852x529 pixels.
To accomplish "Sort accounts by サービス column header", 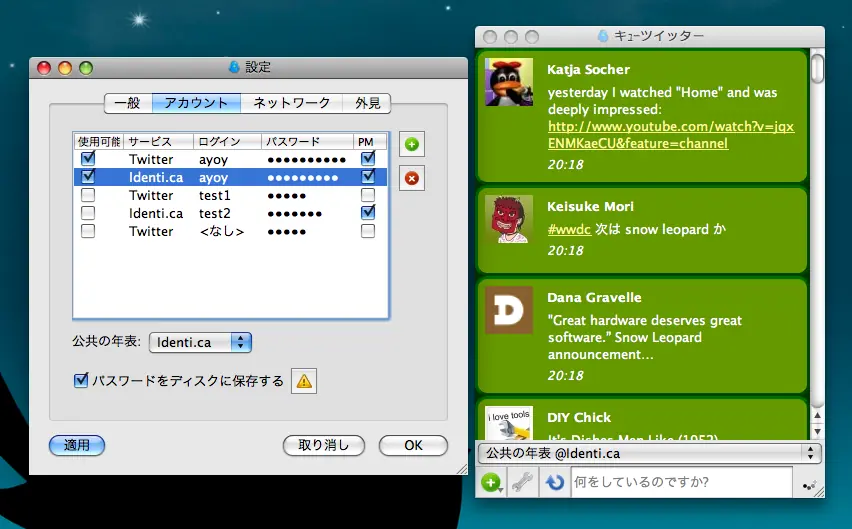I will pos(159,142).
